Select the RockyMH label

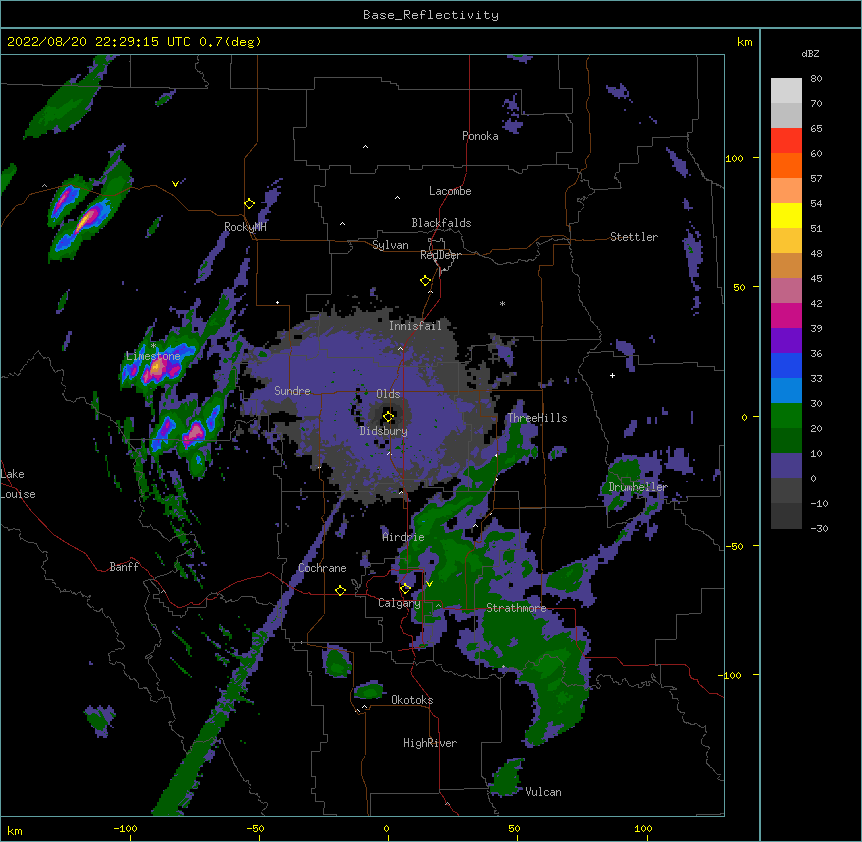tap(245, 227)
